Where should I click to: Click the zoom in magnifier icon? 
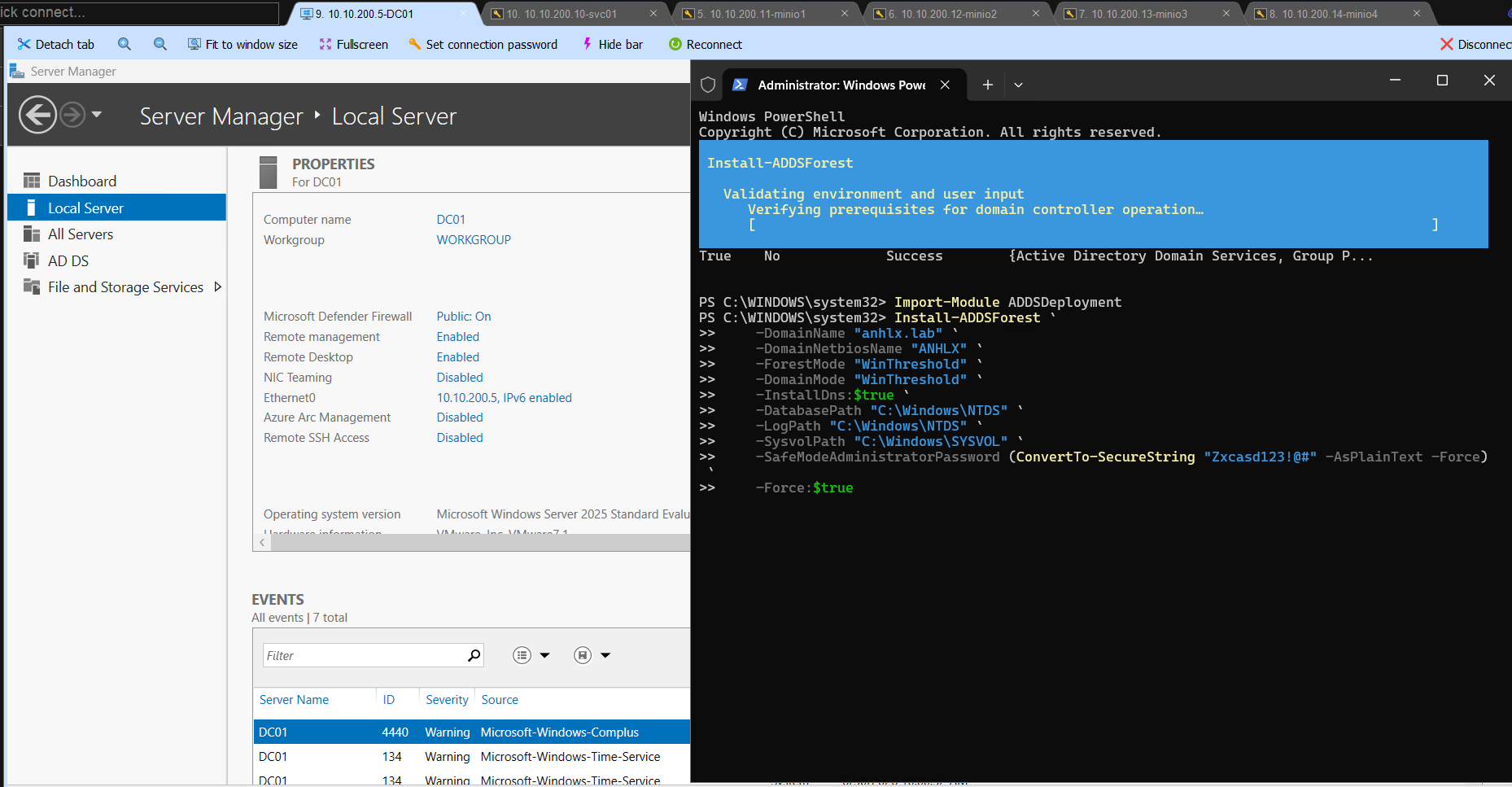click(x=125, y=45)
